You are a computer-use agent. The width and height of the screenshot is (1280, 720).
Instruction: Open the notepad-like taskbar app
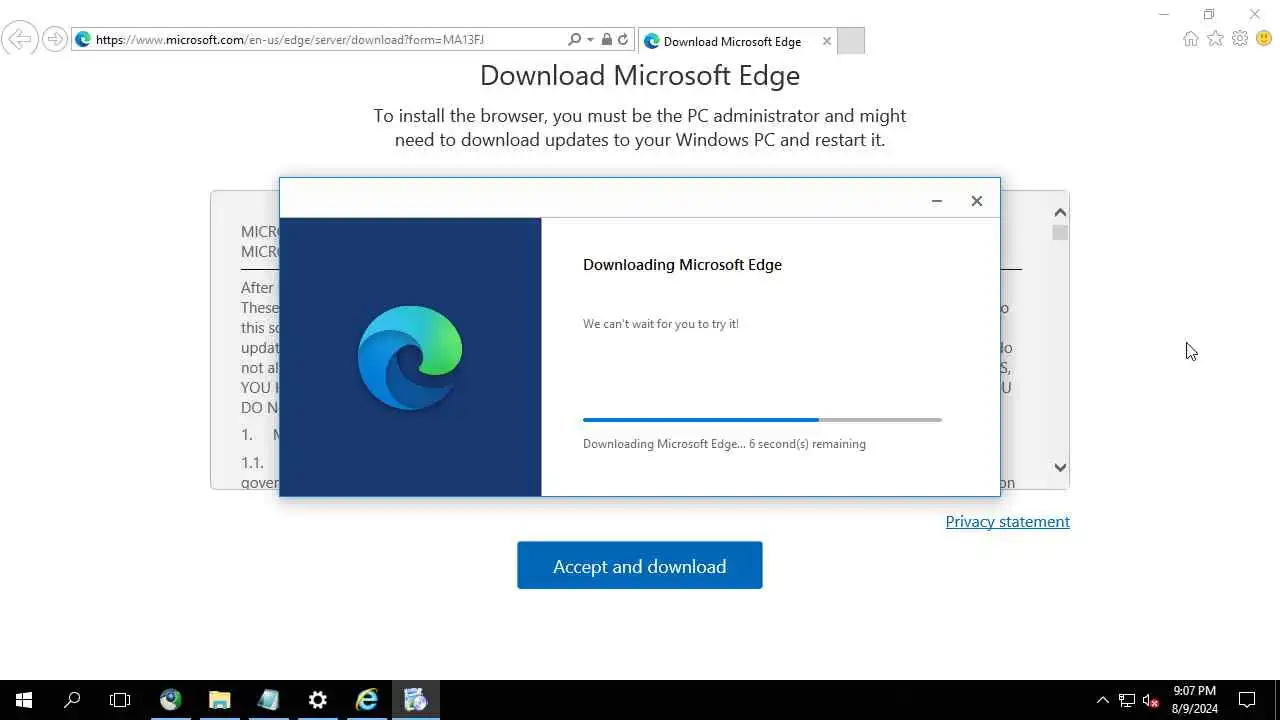coord(268,700)
